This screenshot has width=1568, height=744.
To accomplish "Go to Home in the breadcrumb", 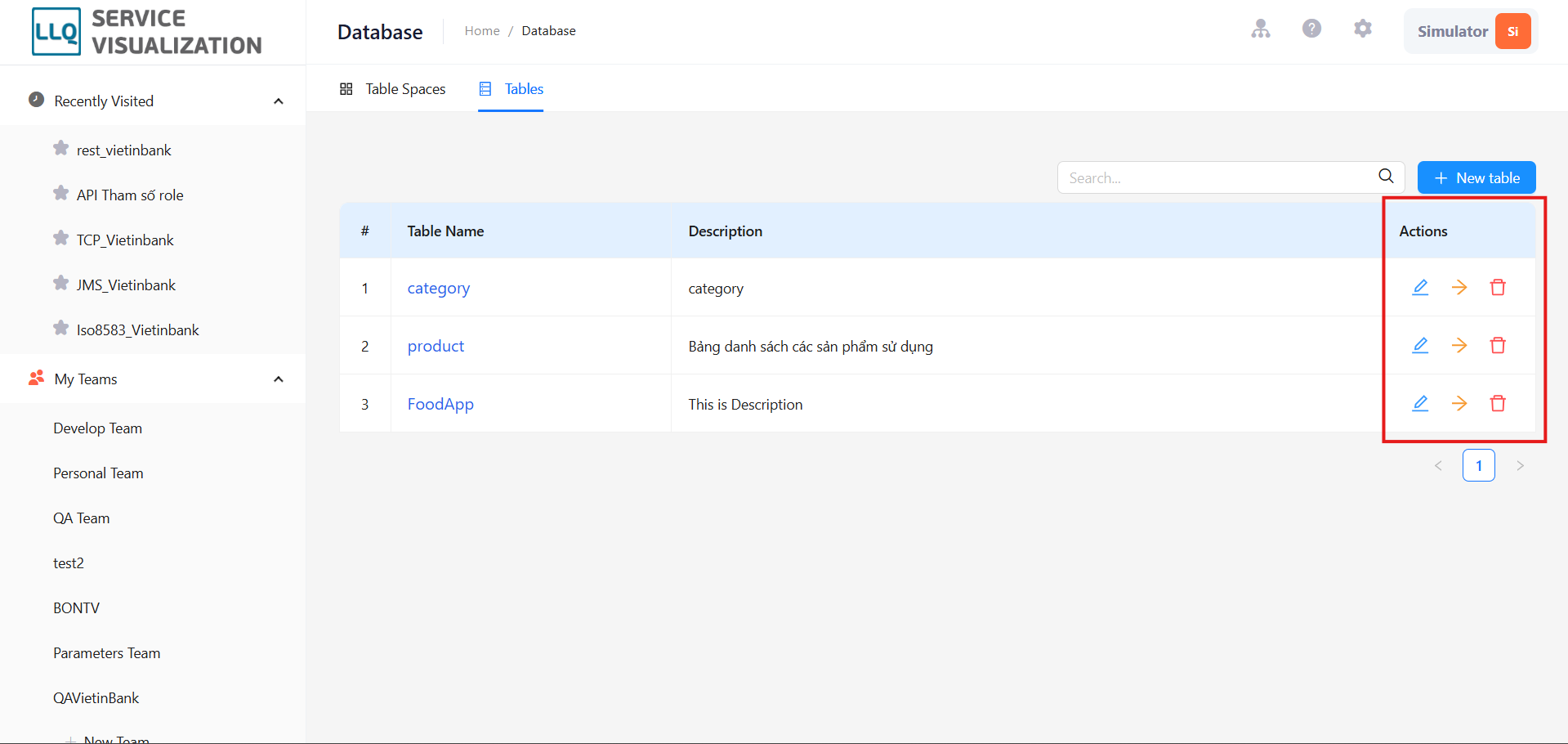I will point(482,31).
